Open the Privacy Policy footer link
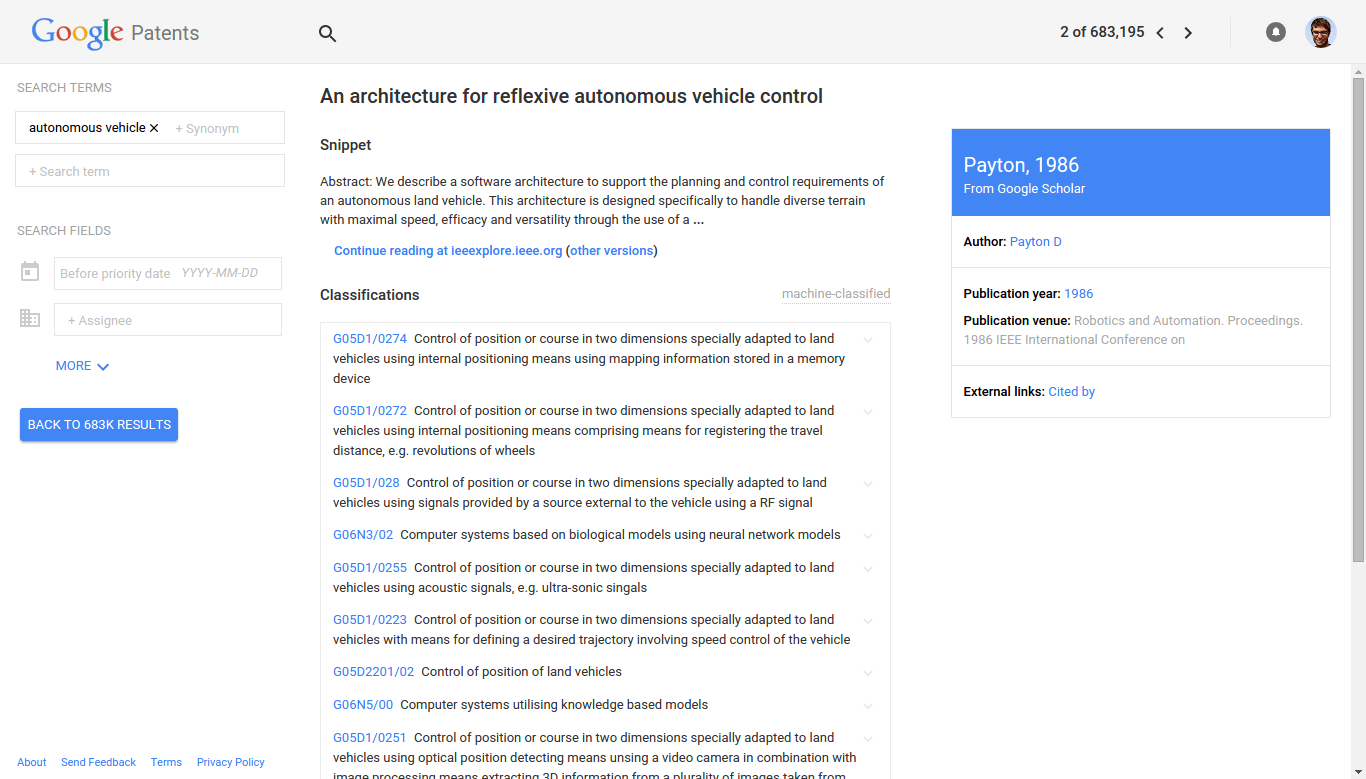 230,762
